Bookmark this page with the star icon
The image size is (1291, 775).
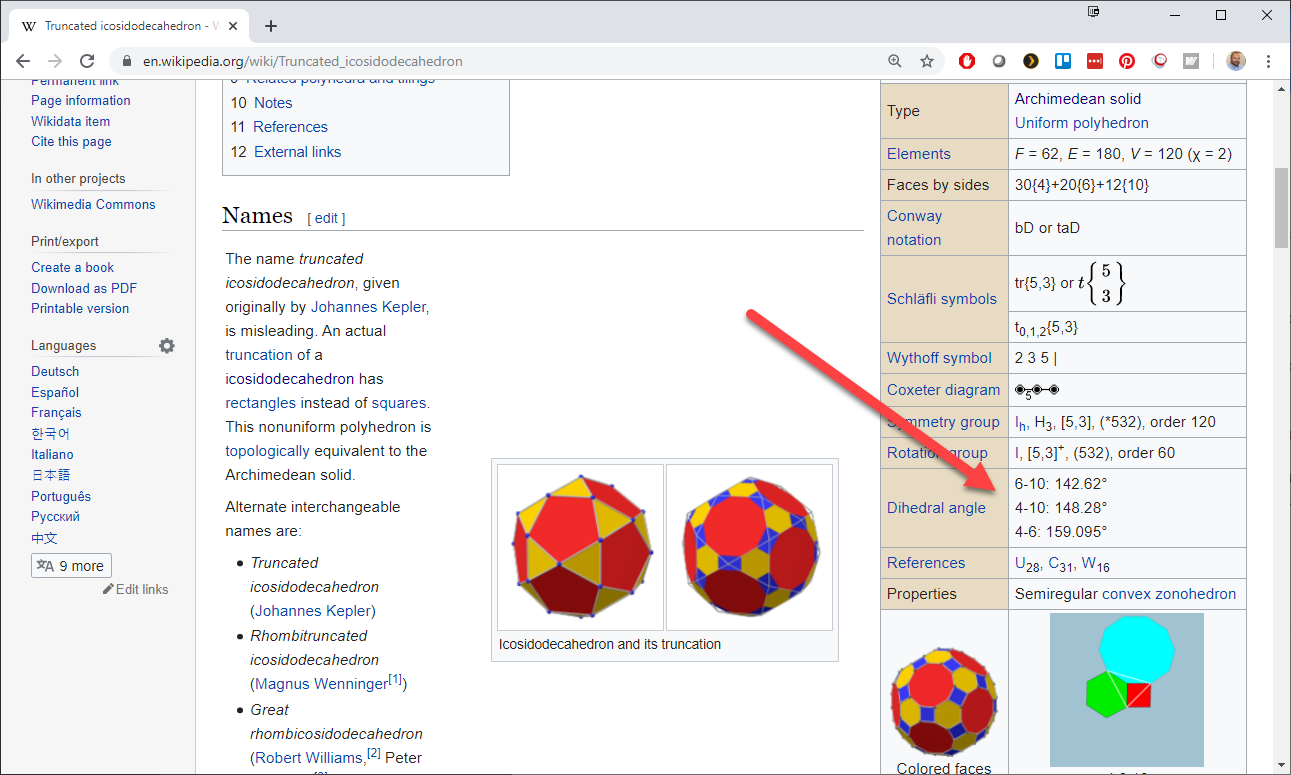(x=927, y=61)
